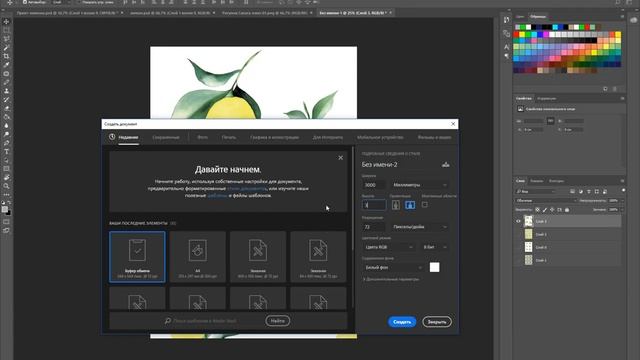
Task: Filter layers by smart object icon
Action: tap(605, 191)
